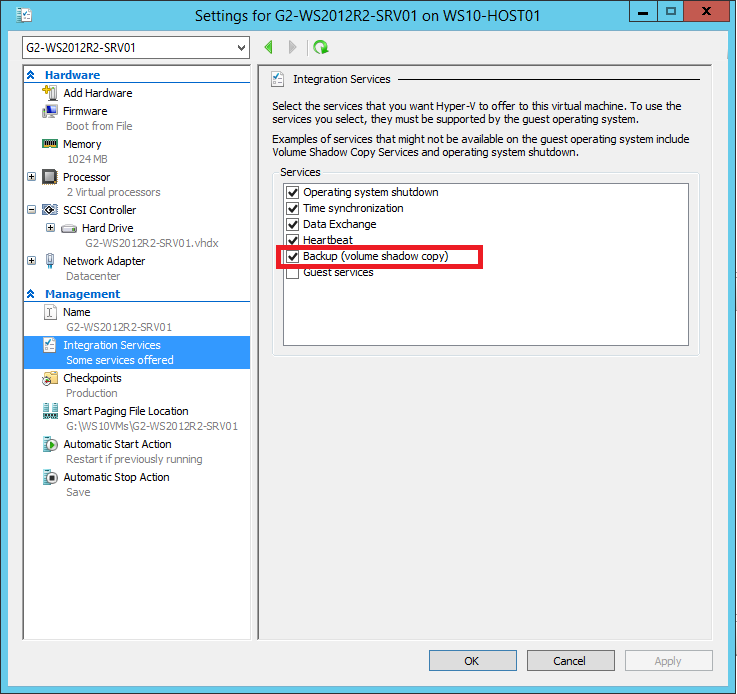Click the settings window title bar icon
Image resolution: width=737 pixels, height=694 pixels.
[24, 16]
